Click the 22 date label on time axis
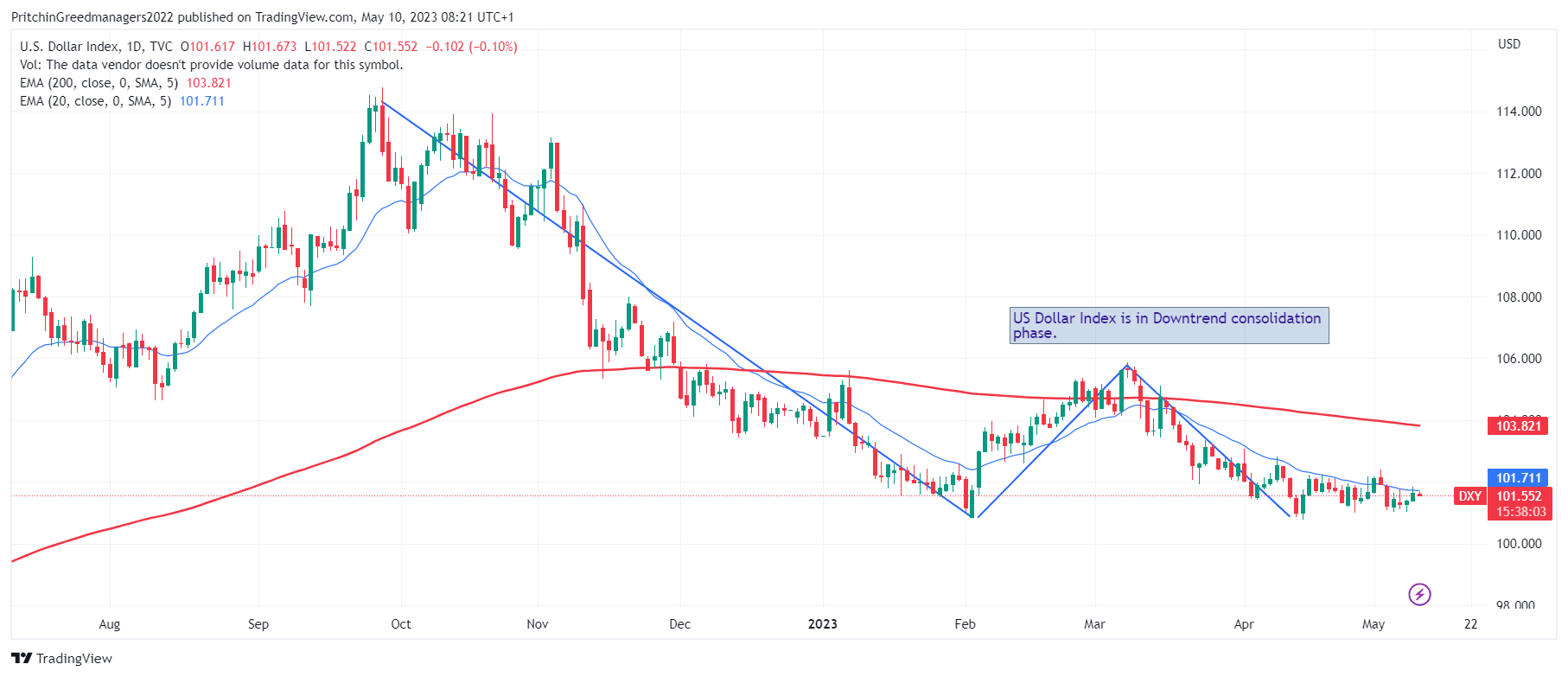1568x677 pixels. pyautogui.click(x=1471, y=624)
